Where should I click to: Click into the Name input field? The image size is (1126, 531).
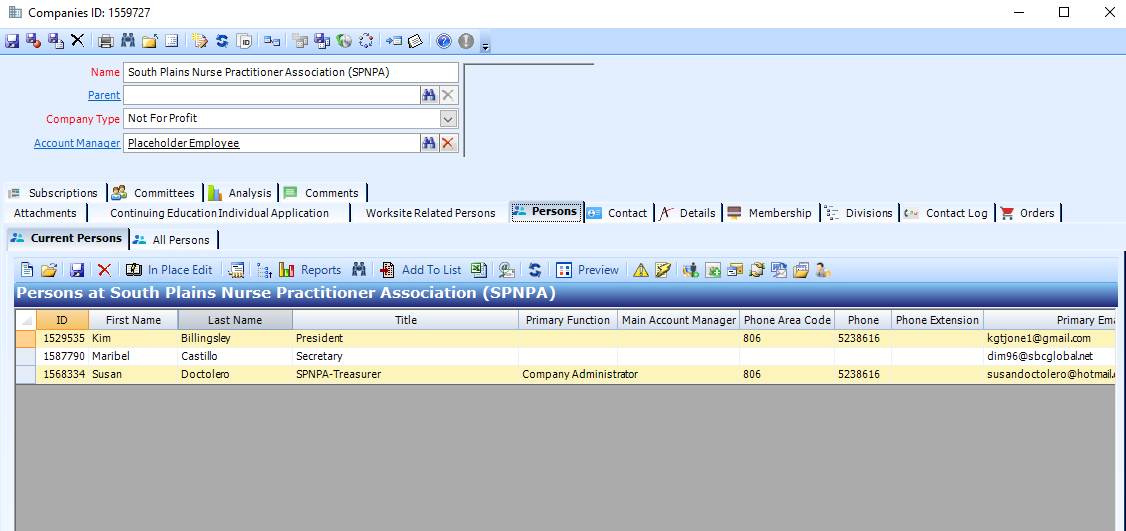tap(291, 73)
